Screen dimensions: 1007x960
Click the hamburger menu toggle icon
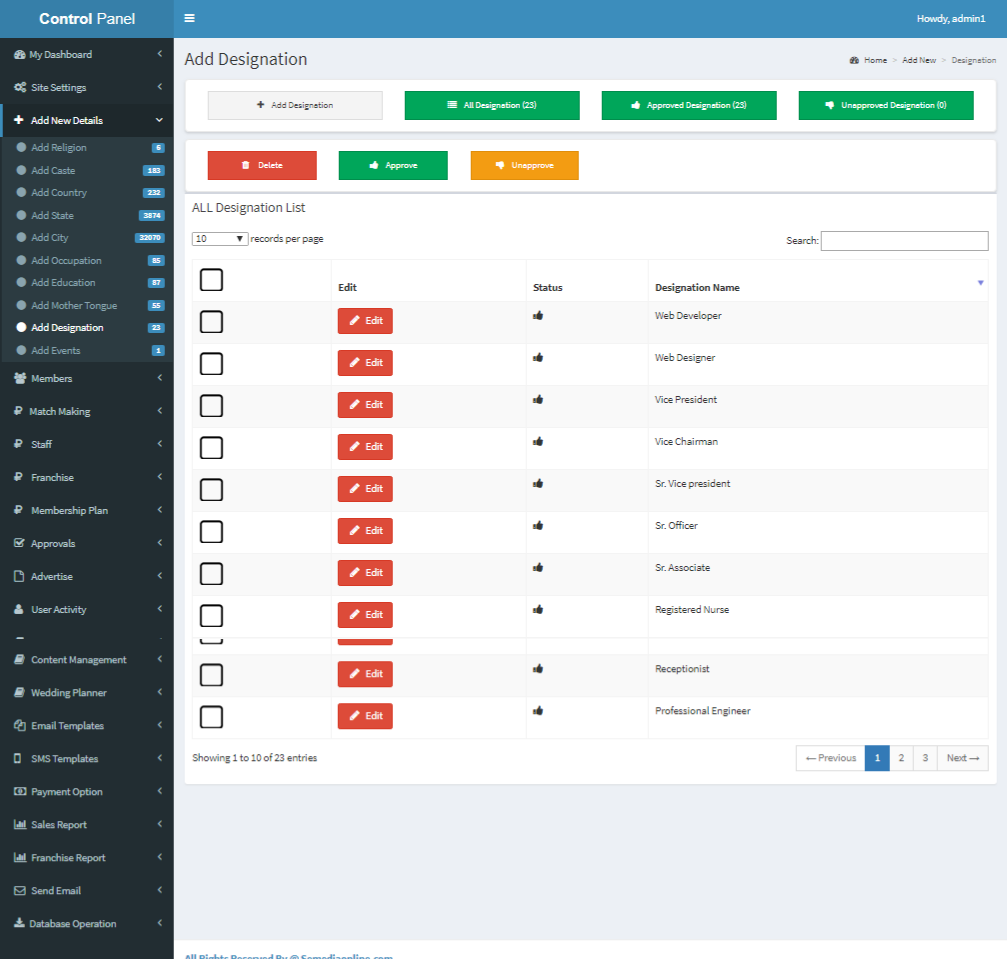pos(189,18)
